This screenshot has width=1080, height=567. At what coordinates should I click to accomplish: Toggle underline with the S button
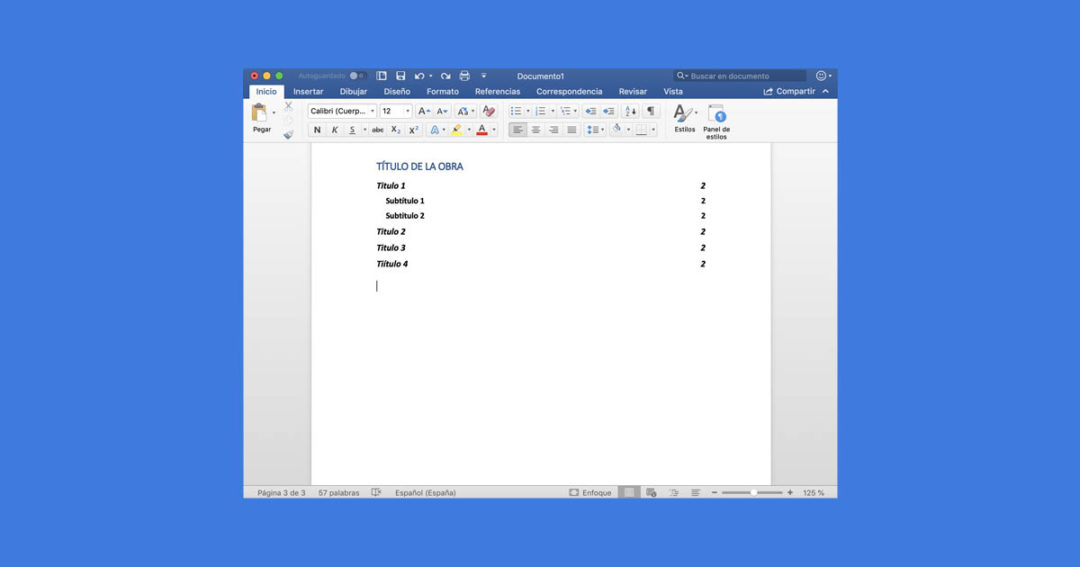[352, 130]
